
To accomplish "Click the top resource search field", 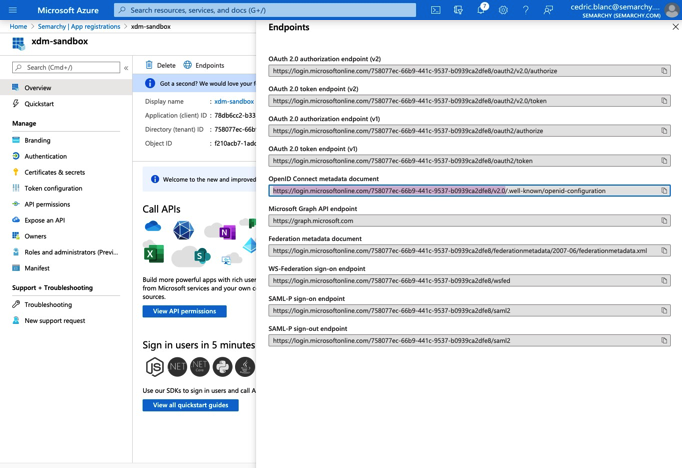I will click(265, 10).
